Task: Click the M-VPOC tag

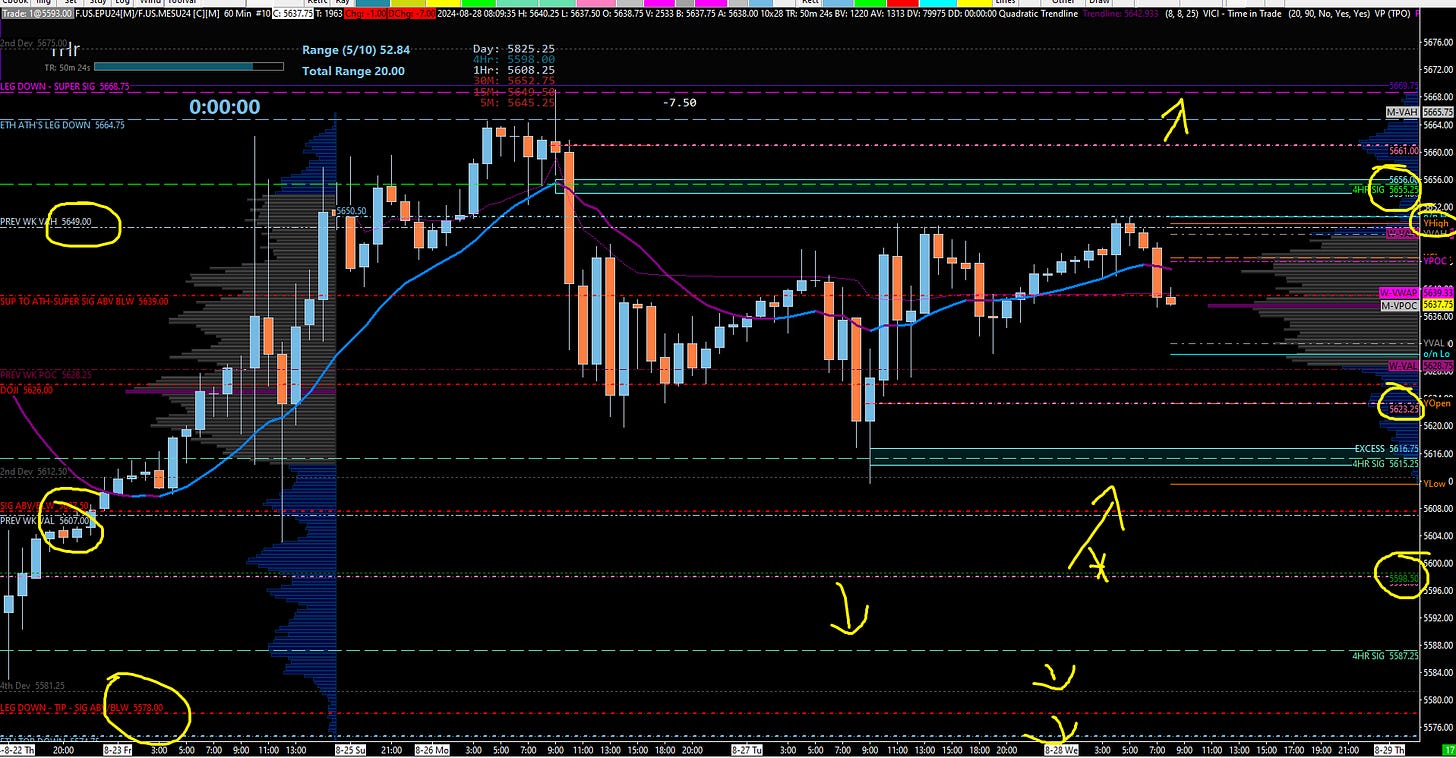Action: 1399,305
